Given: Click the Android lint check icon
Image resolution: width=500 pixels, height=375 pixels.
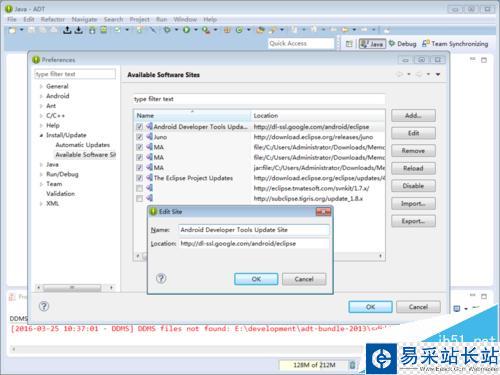Looking at the screenshot, I should pyautogui.click(x=117, y=30).
